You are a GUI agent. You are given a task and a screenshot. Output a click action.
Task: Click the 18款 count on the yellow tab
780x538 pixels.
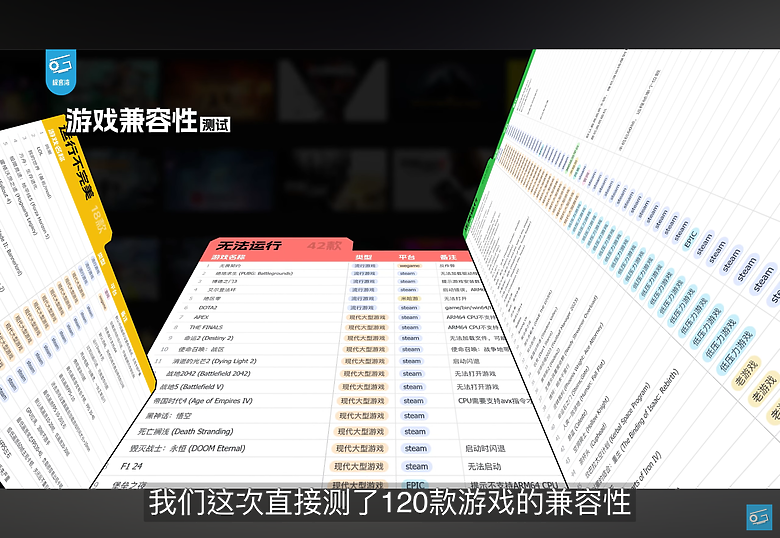[x=98, y=219]
